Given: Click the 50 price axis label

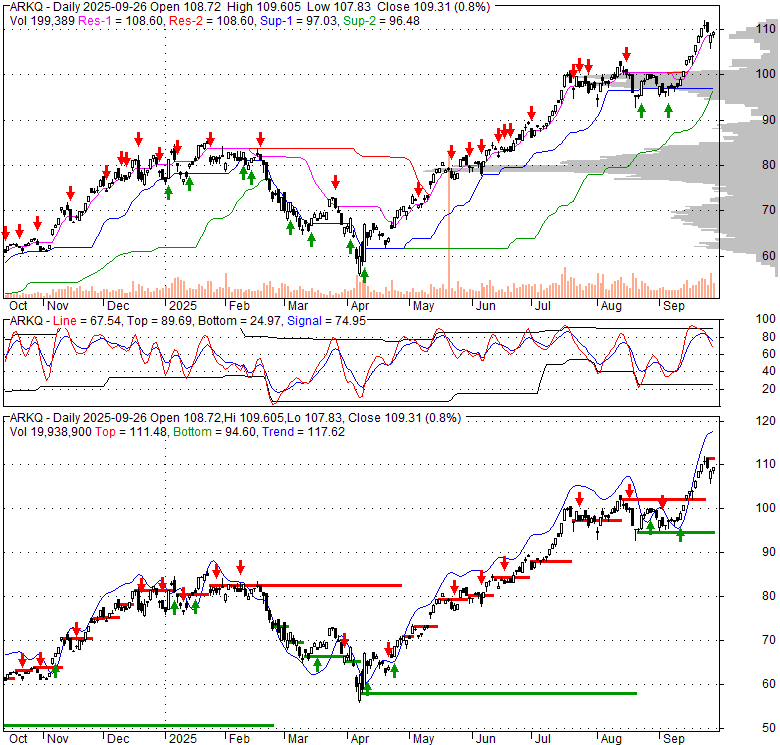Looking at the screenshot, I should [x=769, y=728].
